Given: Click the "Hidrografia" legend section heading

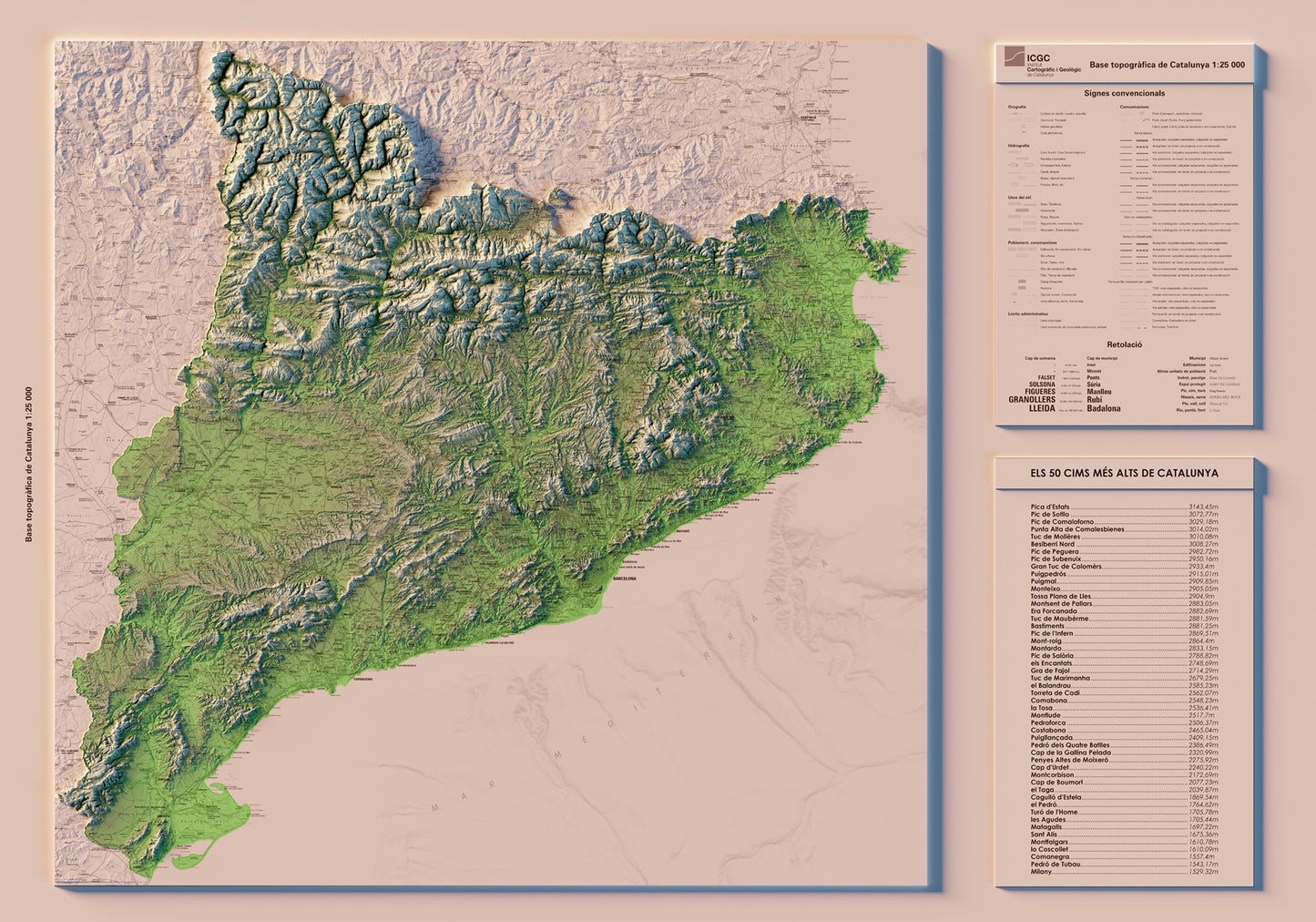Looking at the screenshot, I should 1018,146.
